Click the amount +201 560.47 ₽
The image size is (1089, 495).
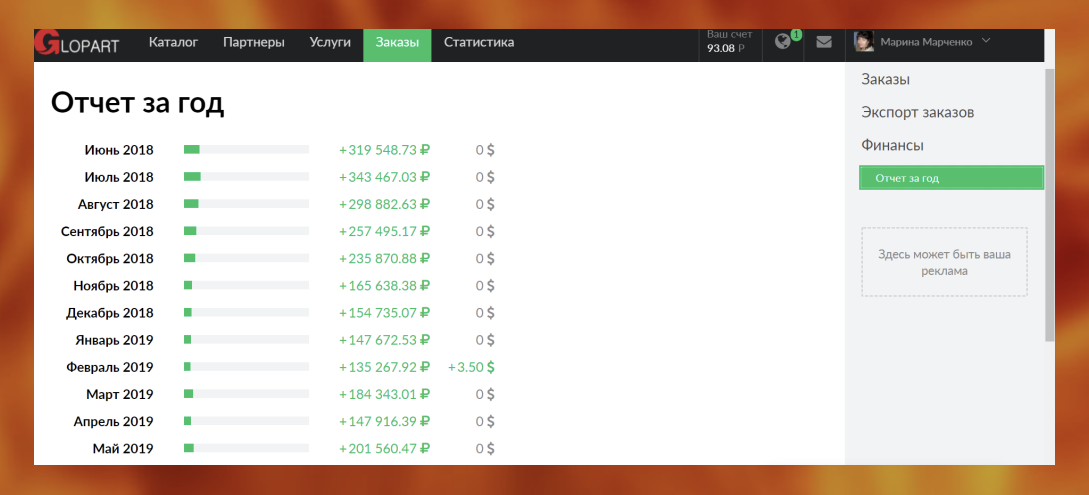pyautogui.click(x=385, y=448)
